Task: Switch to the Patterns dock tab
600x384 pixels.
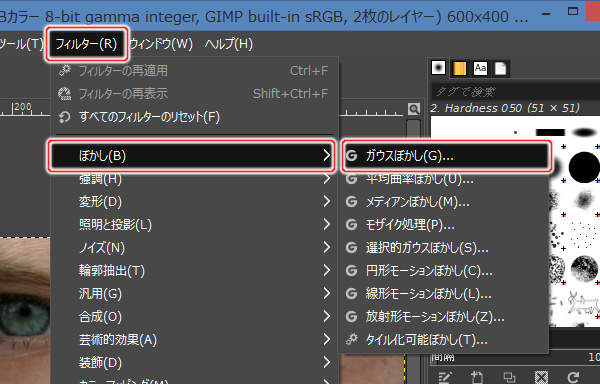Action: tap(459, 68)
